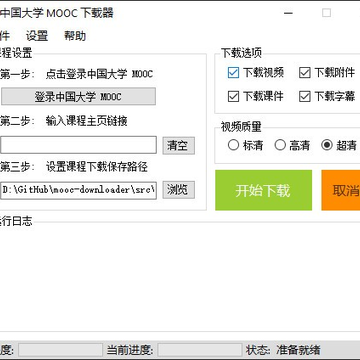The image size is (360, 360).
Task: Click the 当前进度 progress bar
Action: [x=200, y=350]
